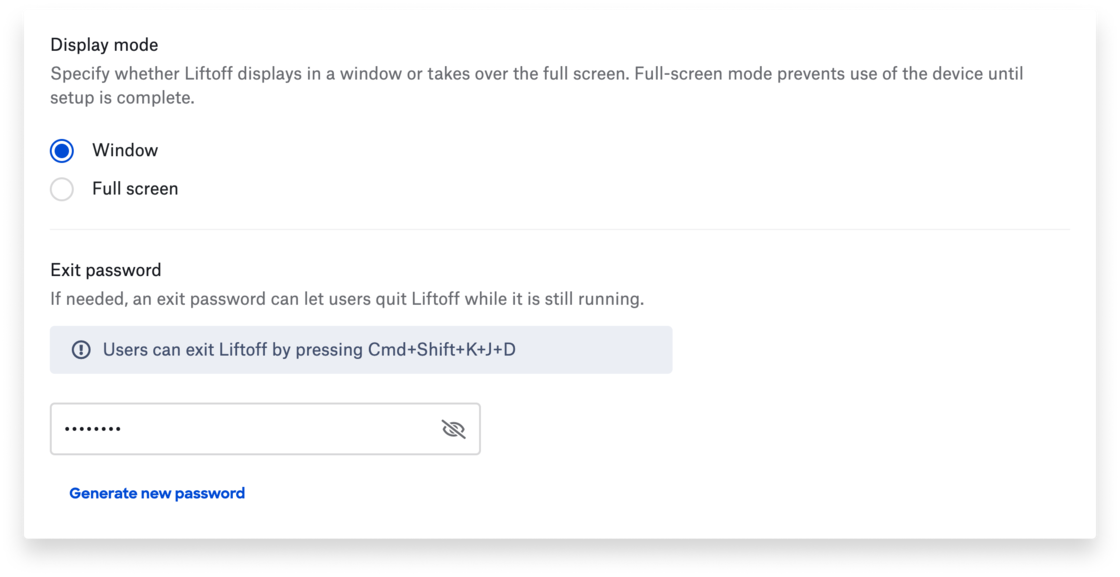Click Generate new password
Screen dimensions: 1120x577
point(157,492)
